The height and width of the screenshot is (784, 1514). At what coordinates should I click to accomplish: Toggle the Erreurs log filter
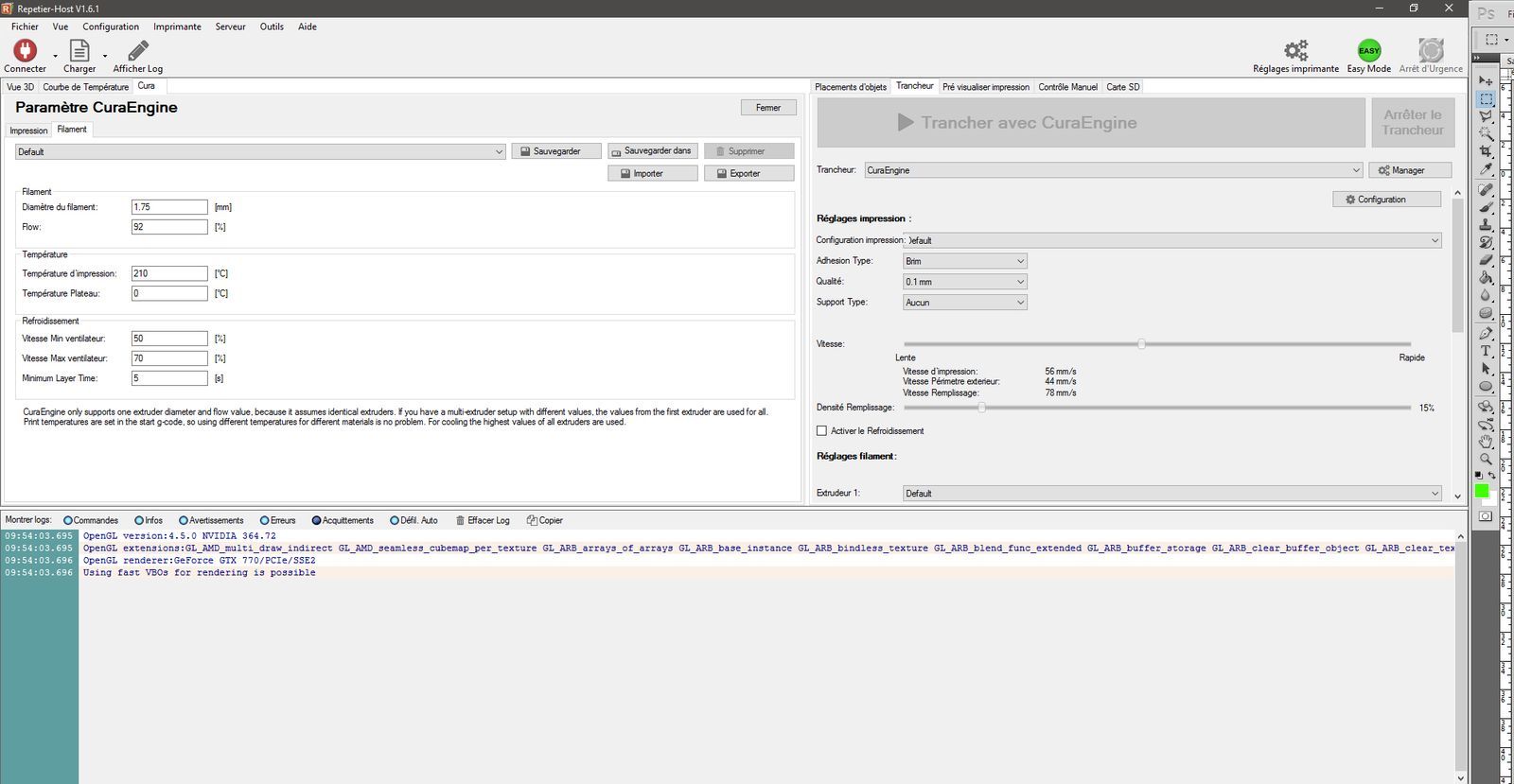coord(265,520)
